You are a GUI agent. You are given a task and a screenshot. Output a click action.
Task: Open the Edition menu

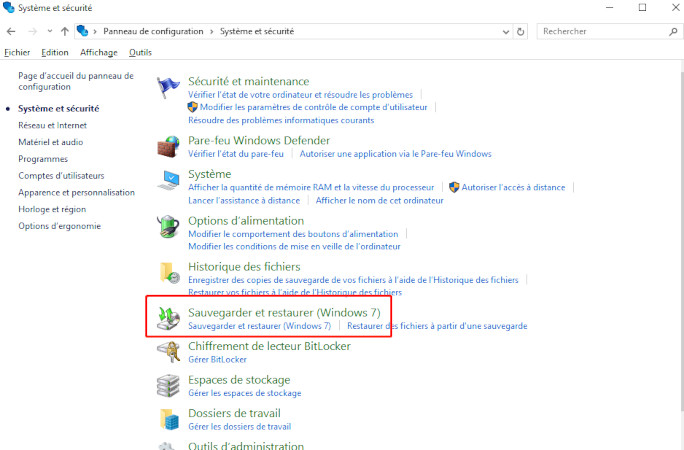[x=55, y=52]
